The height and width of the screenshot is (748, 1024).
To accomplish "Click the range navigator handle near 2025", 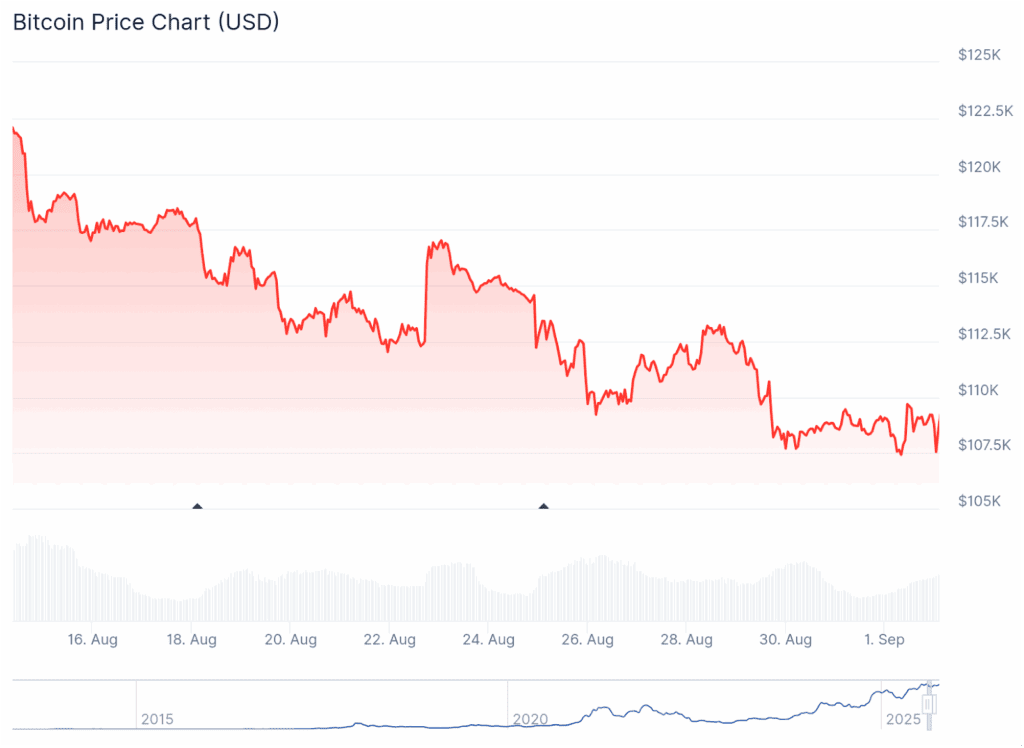I will coord(928,704).
